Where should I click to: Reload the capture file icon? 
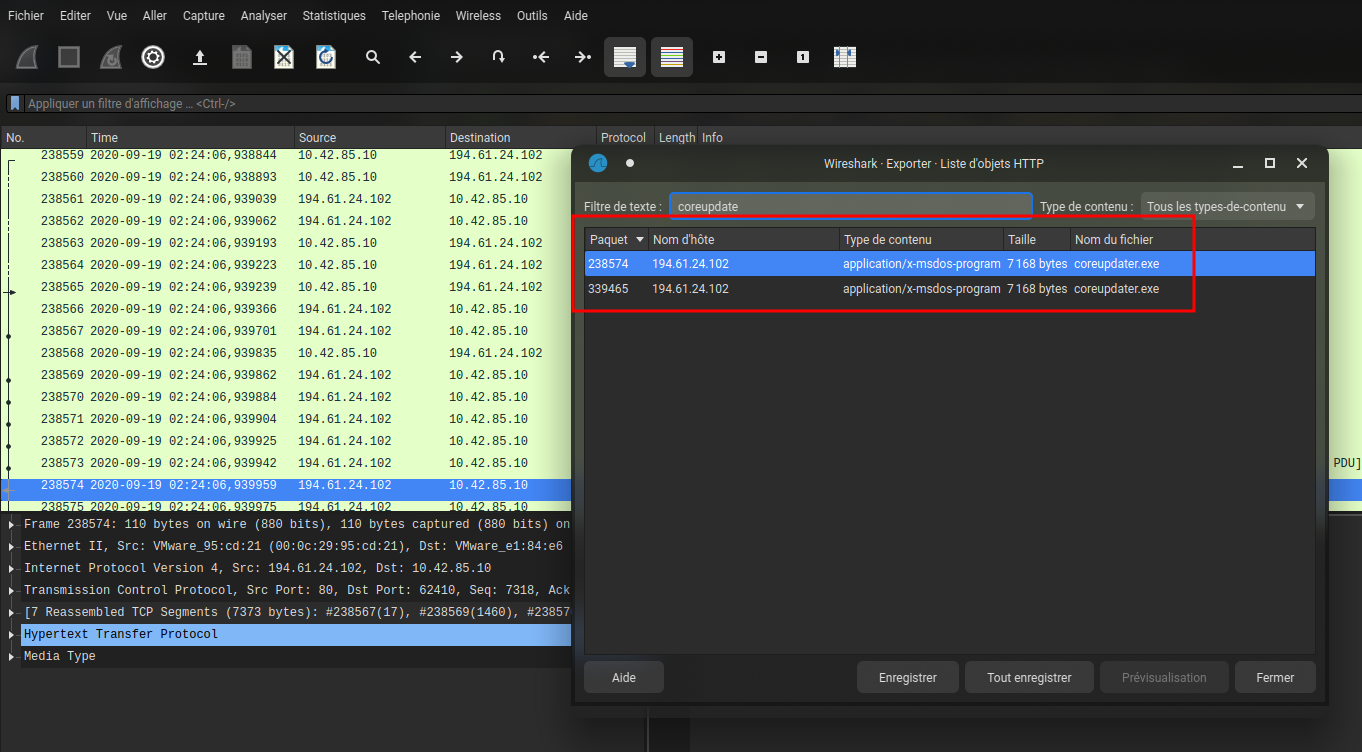pyautogui.click(x=326, y=57)
